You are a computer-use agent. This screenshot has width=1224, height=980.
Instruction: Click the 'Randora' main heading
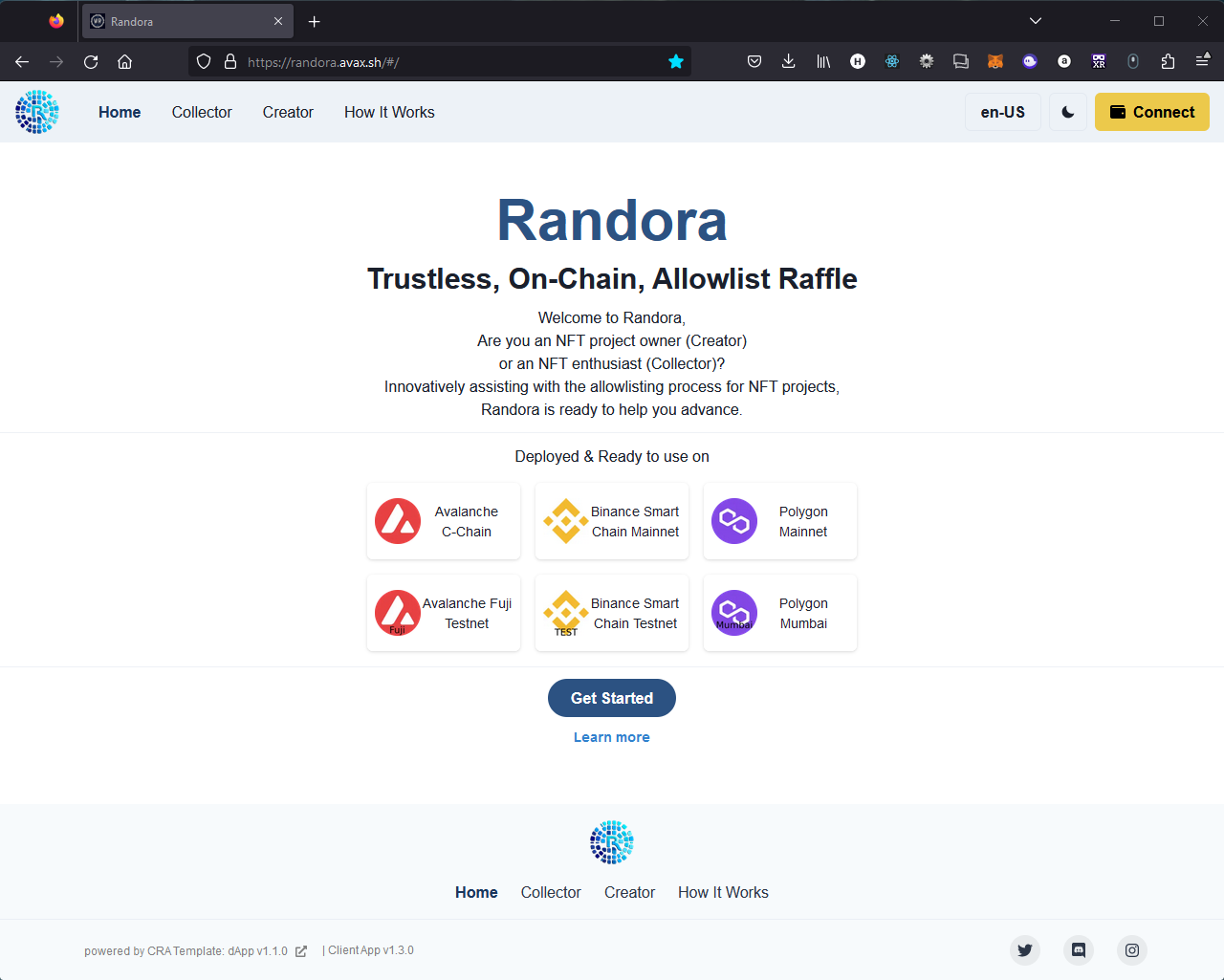coord(612,221)
